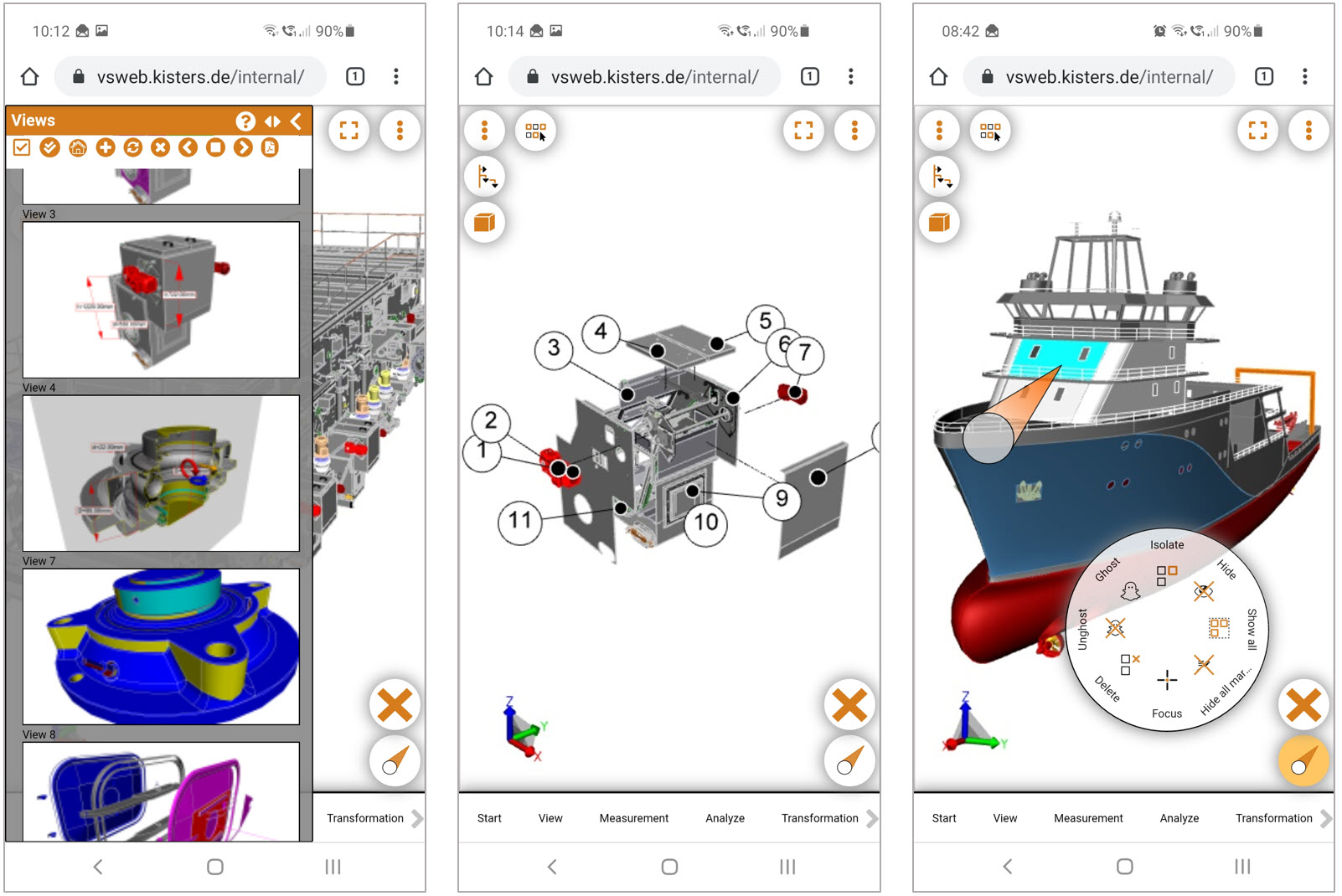Open left three-dot menu in middle phone screen
The height and width of the screenshot is (896, 1342).
click(484, 131)
